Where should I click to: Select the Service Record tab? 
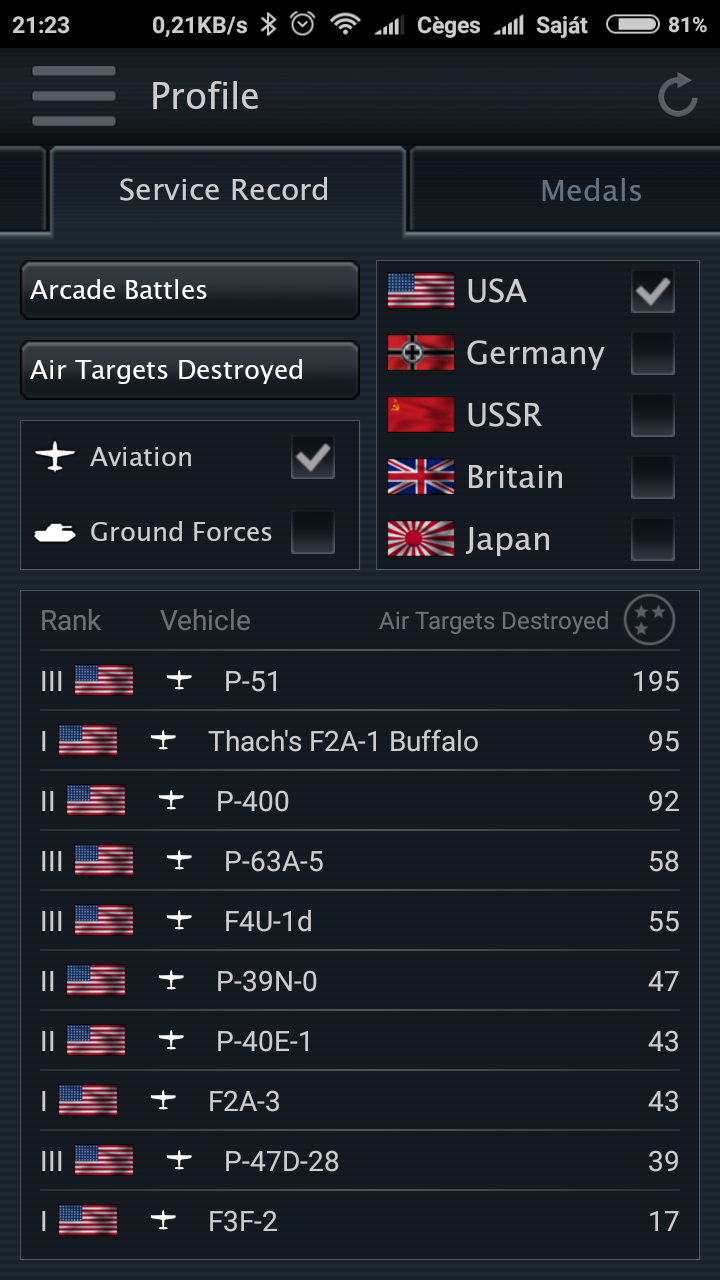(224, 190)
